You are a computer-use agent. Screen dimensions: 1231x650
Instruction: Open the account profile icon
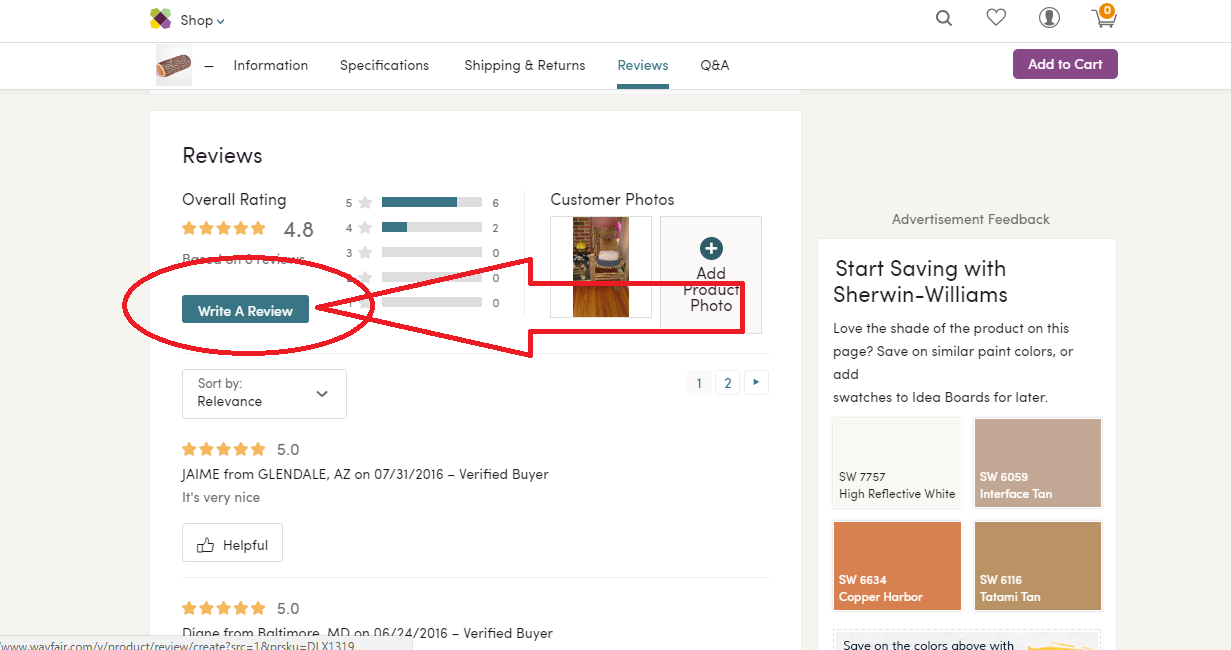click(x=1049, y=17)
